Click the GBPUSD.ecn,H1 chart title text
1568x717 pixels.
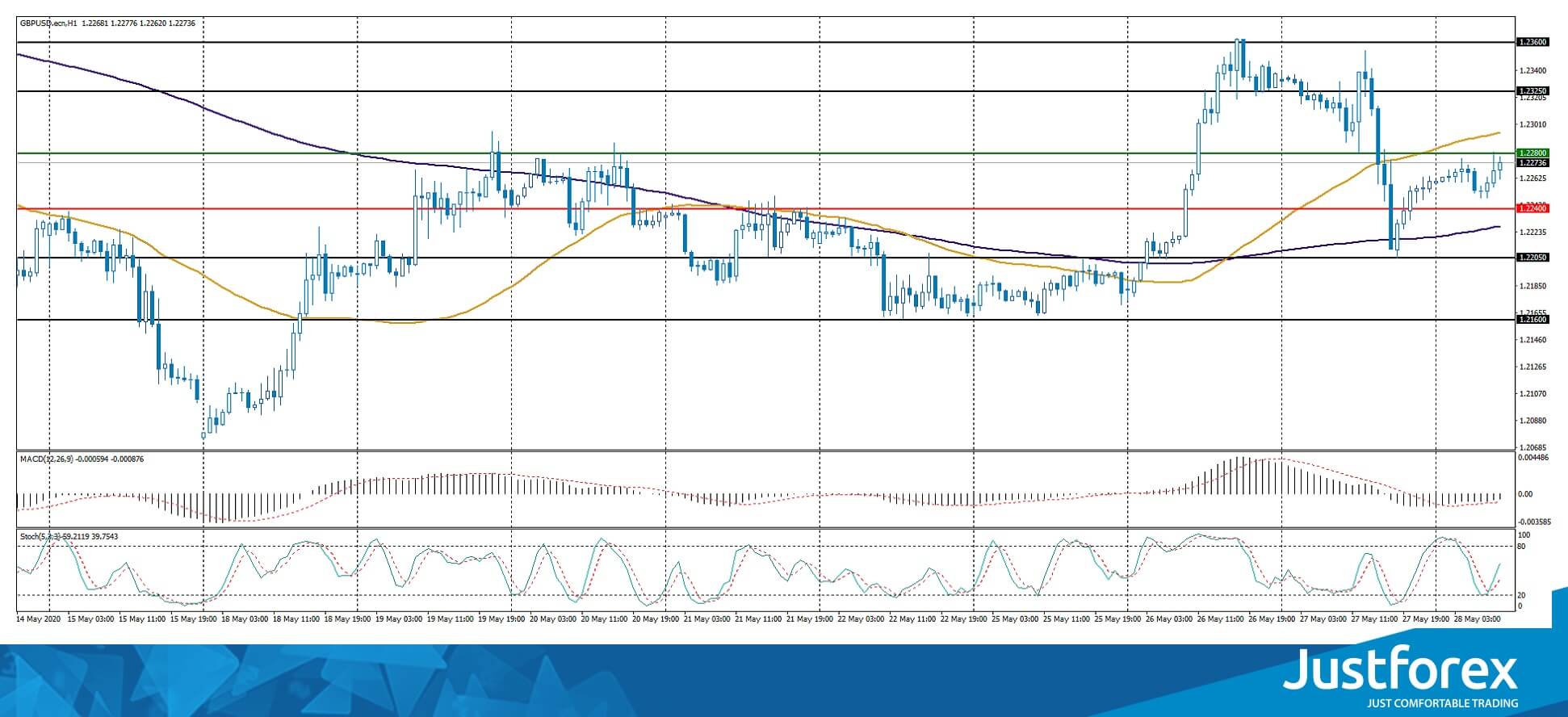tap(49, 24)
